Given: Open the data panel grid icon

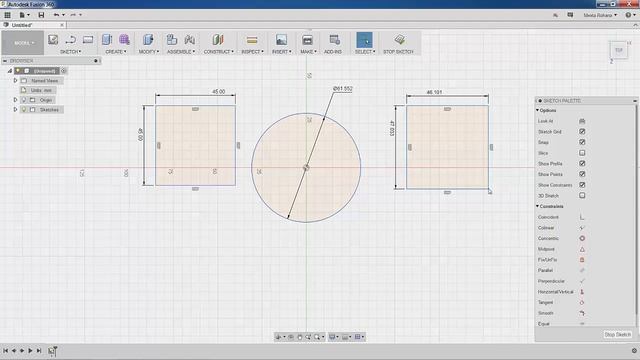Looking at the screenshot, I should (7, 15).
